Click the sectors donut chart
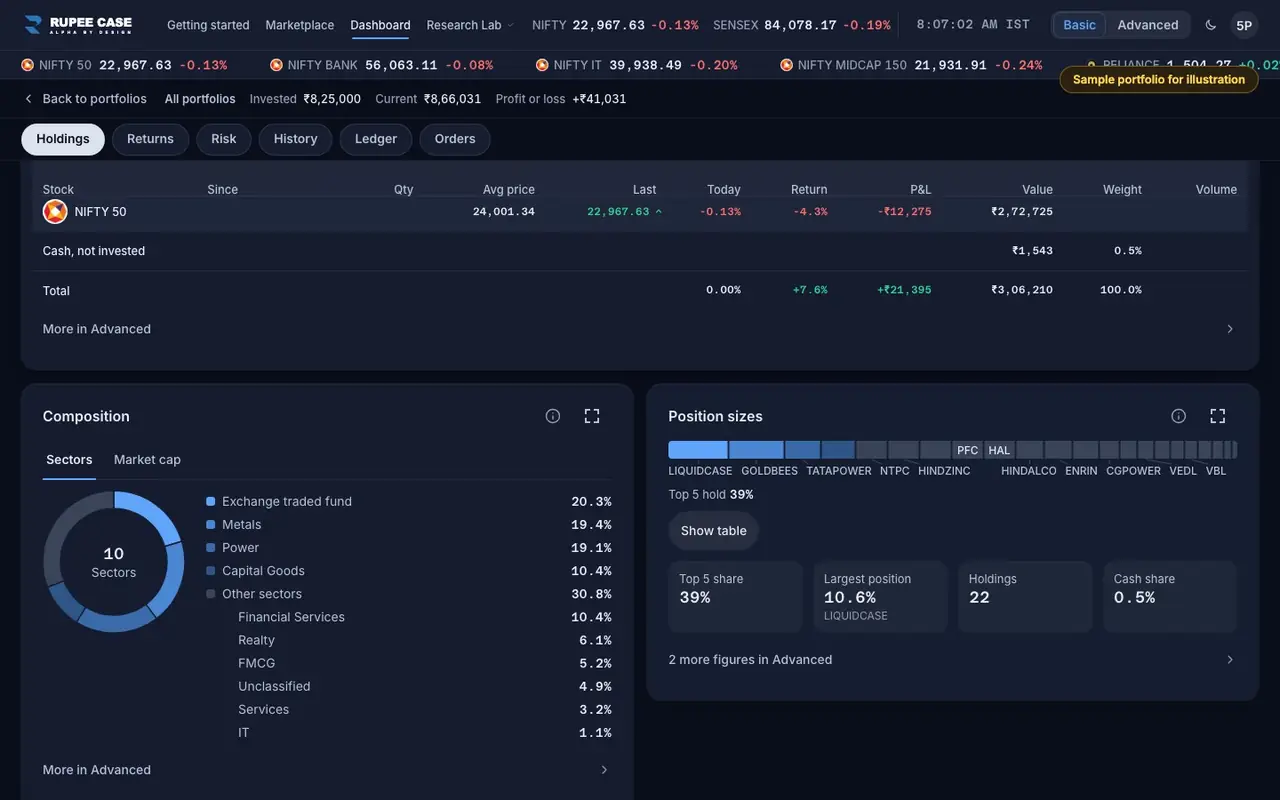 click(114, 562)
